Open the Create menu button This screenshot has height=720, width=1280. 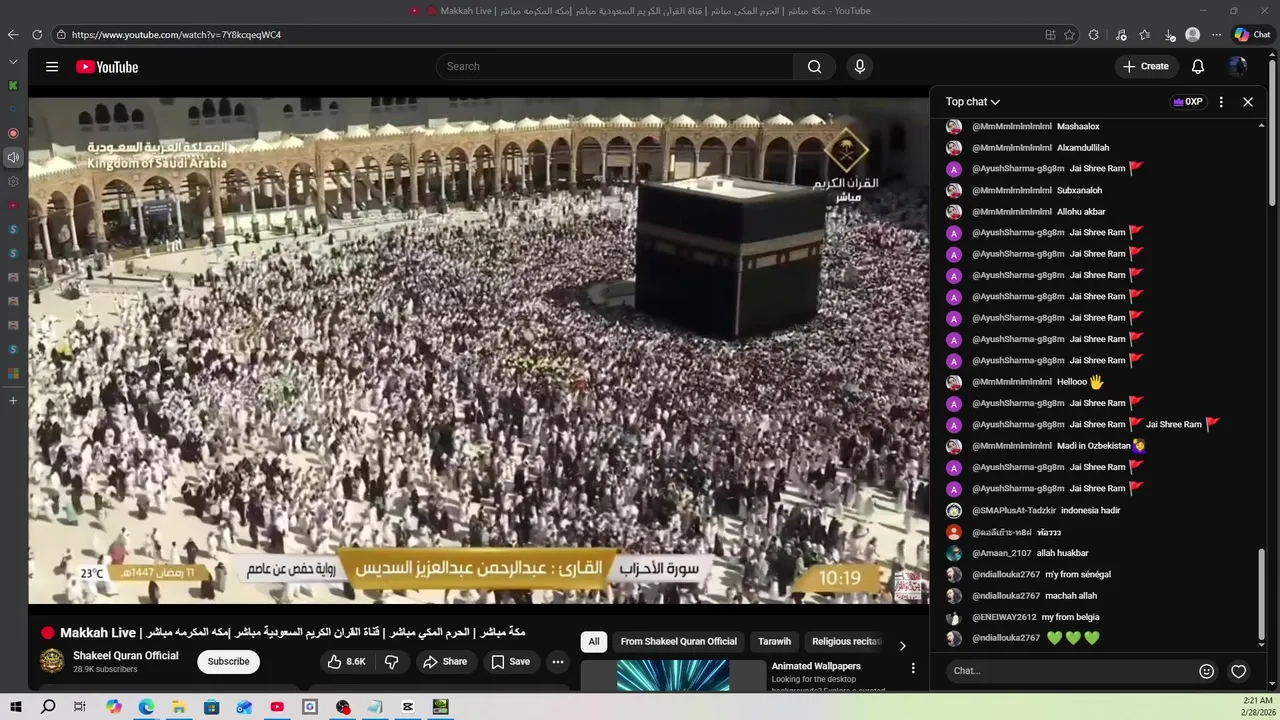click(x=1146, y=67)
